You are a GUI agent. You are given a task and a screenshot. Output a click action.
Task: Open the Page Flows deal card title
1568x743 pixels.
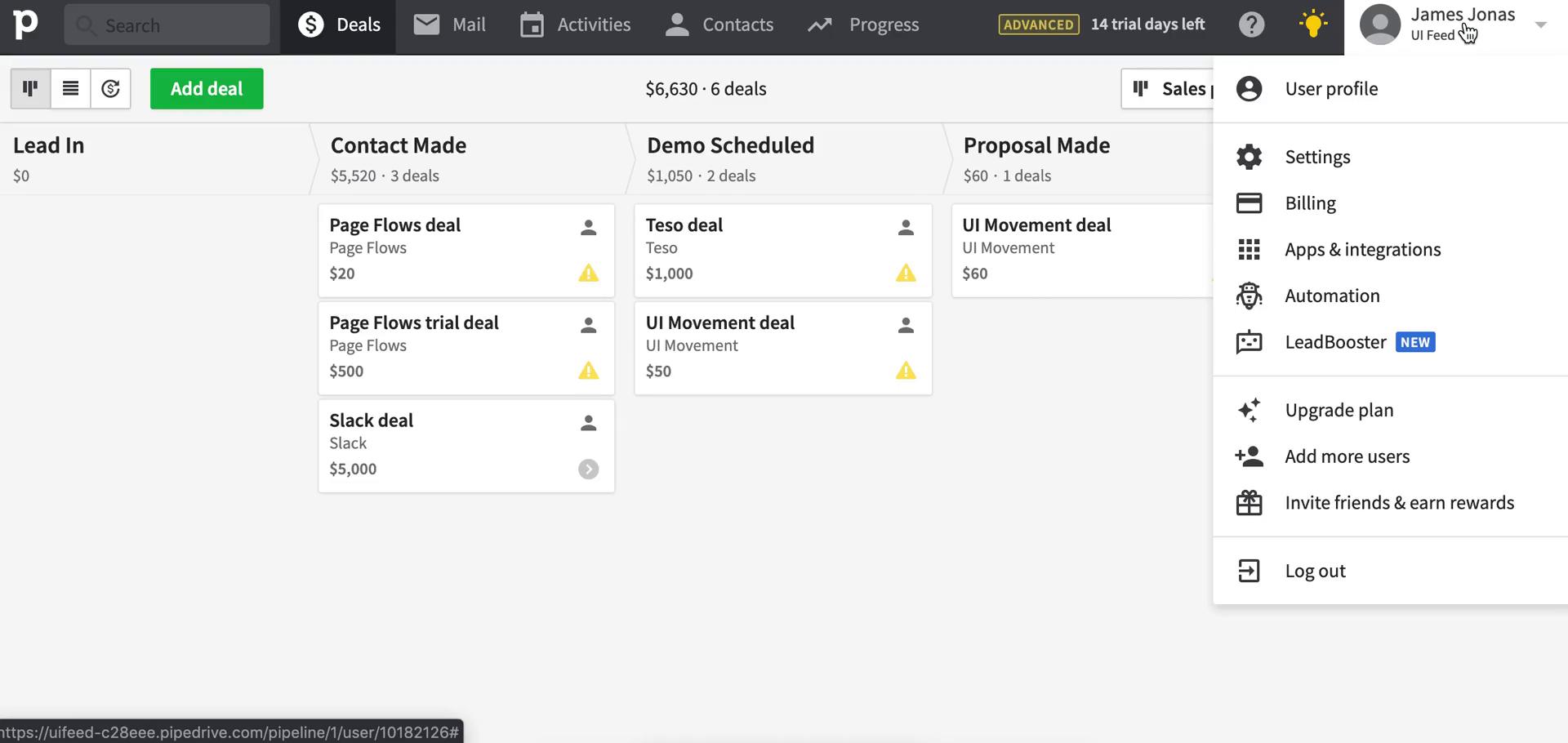coord(395,225)
